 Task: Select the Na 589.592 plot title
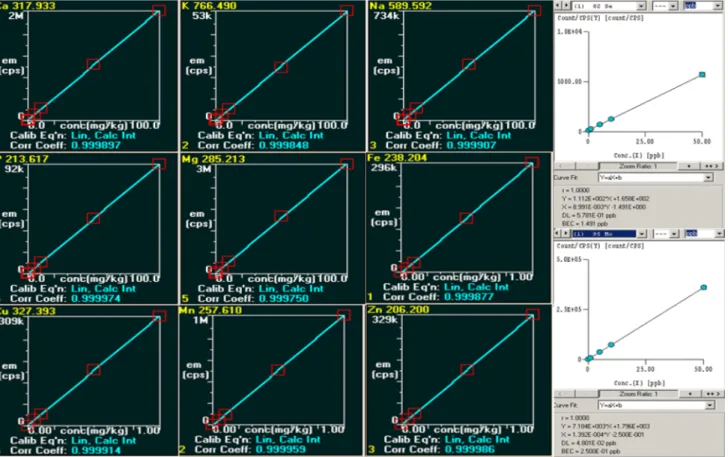click(400, 6)
